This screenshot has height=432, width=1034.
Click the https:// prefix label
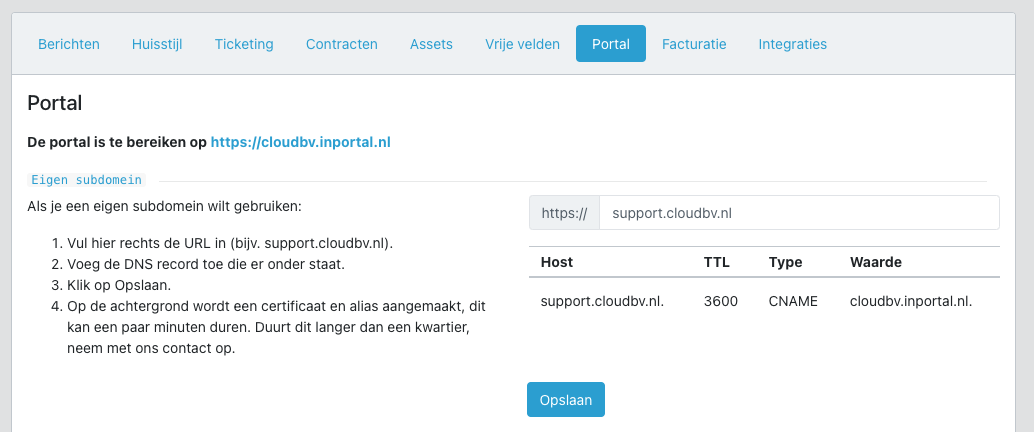[x=564, y=213]
